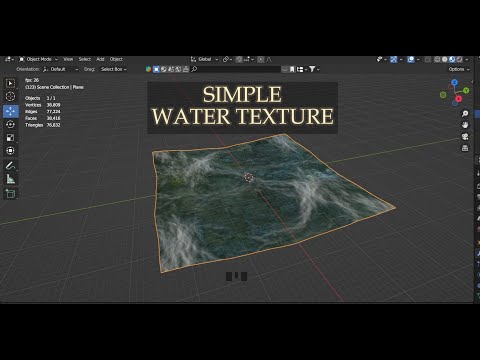The width and height of the screenshot is (480, 360).
Task: Click the Vertices statistic row
Action: (43, 105)
